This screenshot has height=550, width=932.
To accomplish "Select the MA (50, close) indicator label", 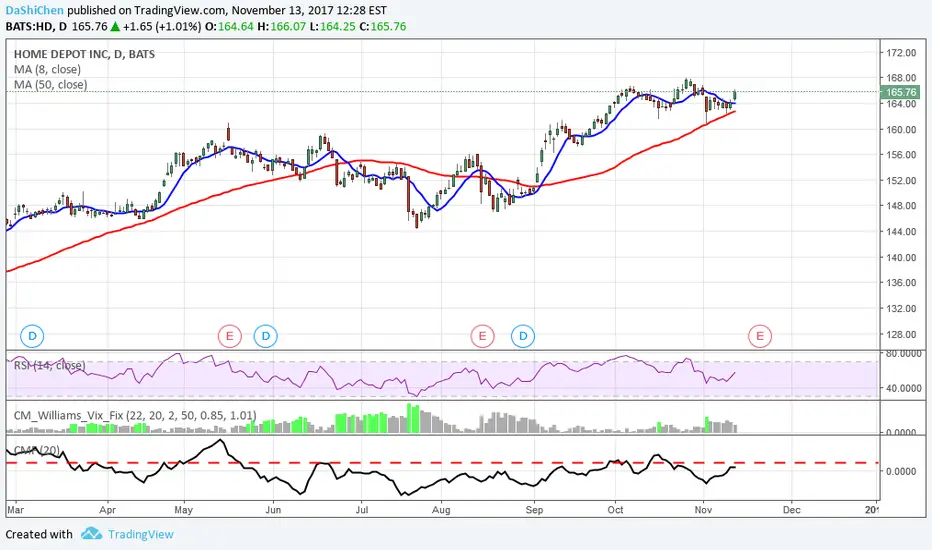I will click(x=51, y=85).
